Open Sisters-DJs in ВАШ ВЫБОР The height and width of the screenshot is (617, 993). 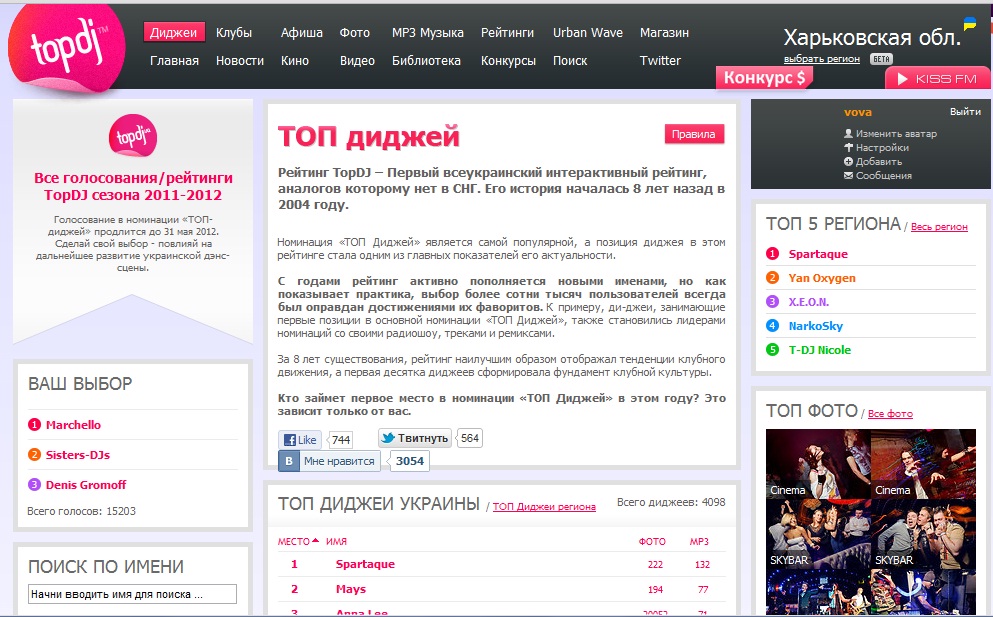77,455
